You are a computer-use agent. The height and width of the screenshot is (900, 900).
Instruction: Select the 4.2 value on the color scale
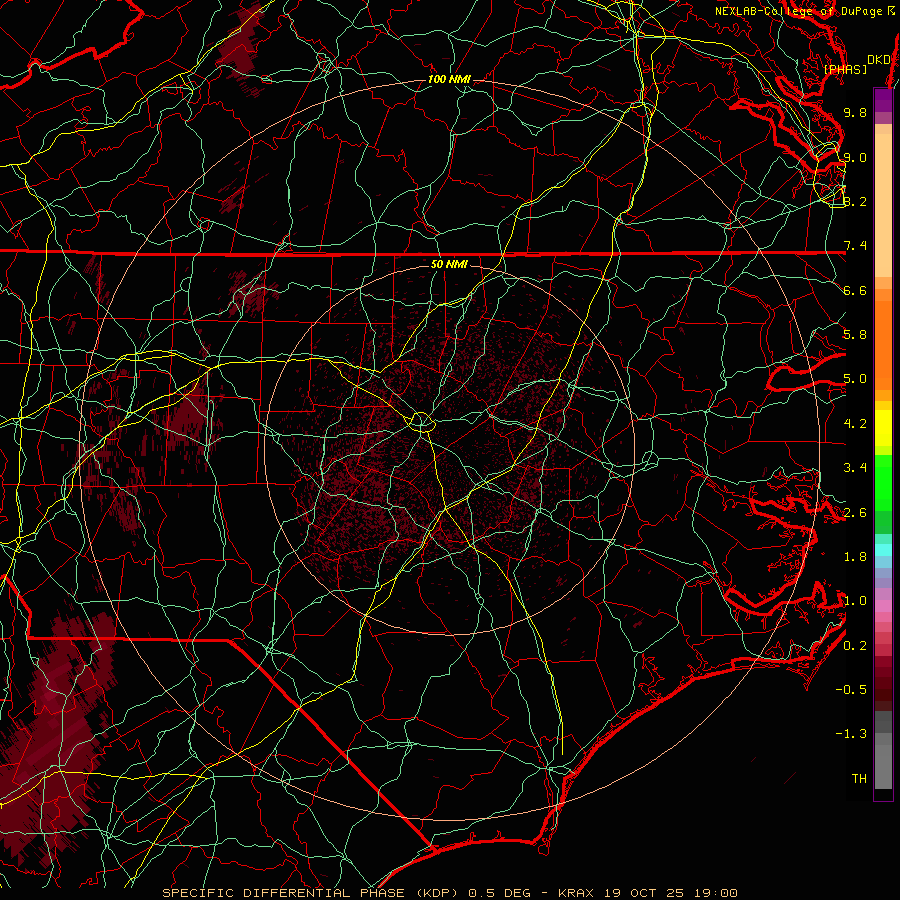(855, 424)
